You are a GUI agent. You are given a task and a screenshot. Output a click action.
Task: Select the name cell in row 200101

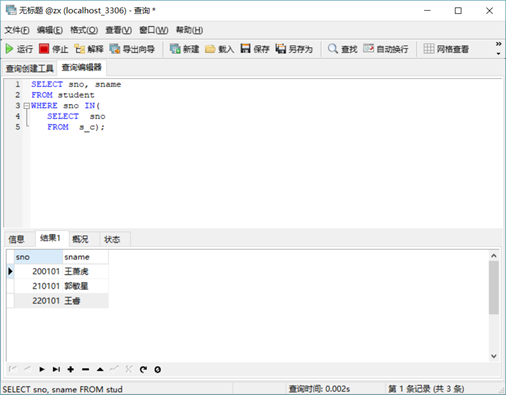tap(86, 271)
